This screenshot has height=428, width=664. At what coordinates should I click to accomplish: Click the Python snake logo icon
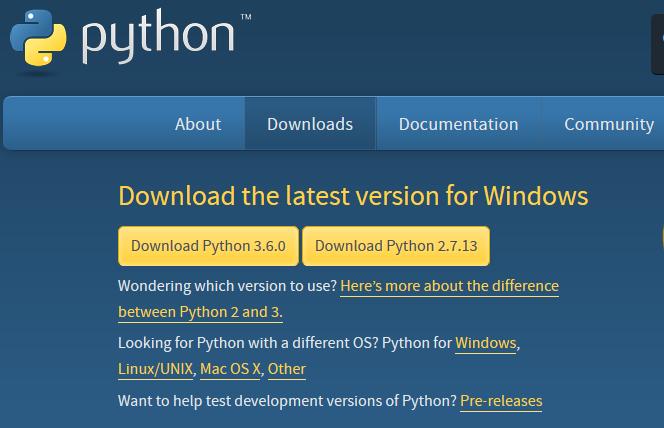38,38
